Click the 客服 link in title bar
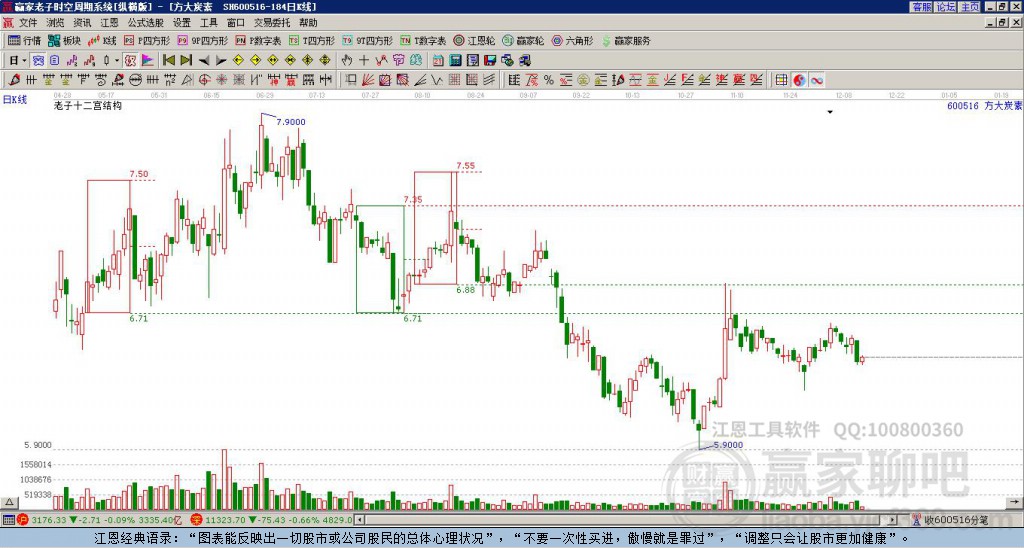This screenshot has height=548, width=1024. 921,7
